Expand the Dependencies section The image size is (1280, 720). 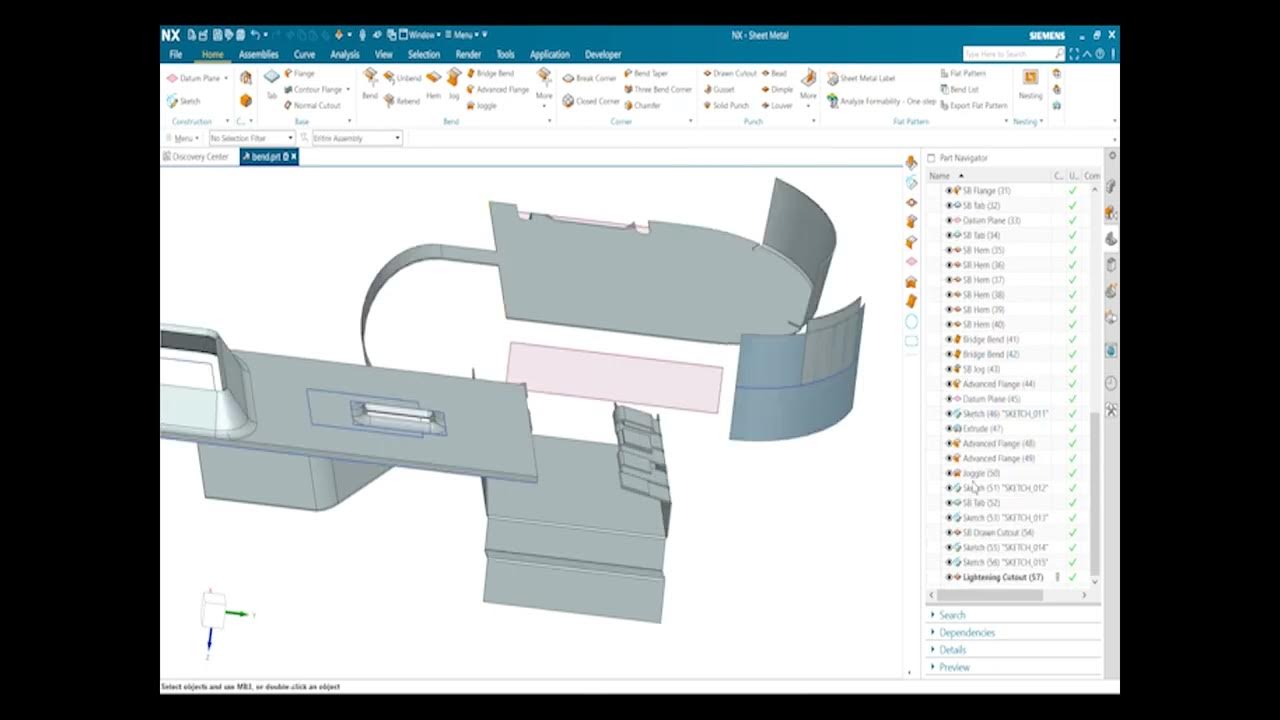tap(966, 632)
